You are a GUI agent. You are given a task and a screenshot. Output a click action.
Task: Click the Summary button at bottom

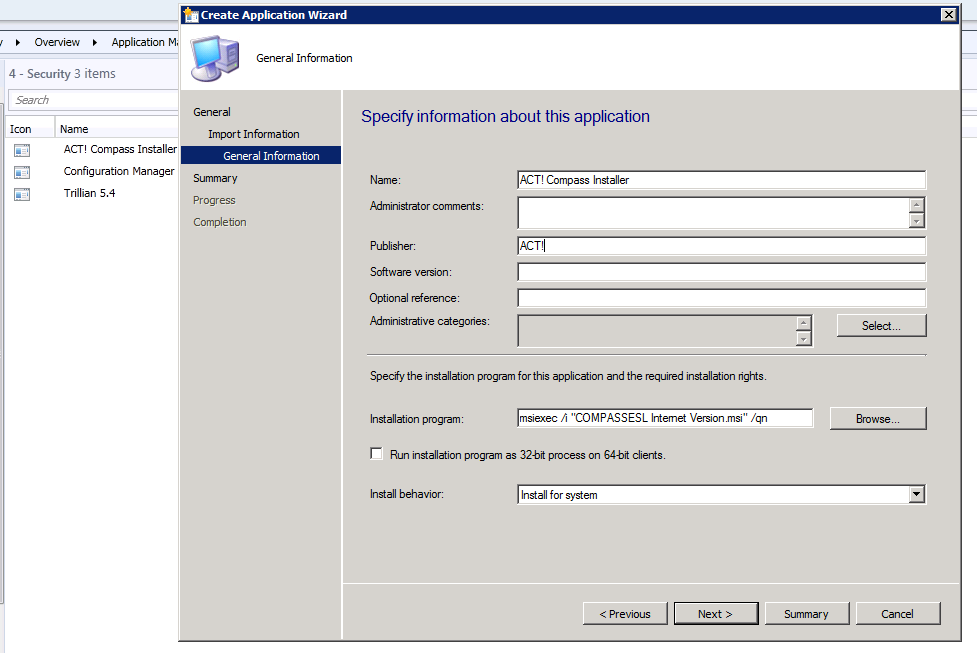[x=807, y=614]
